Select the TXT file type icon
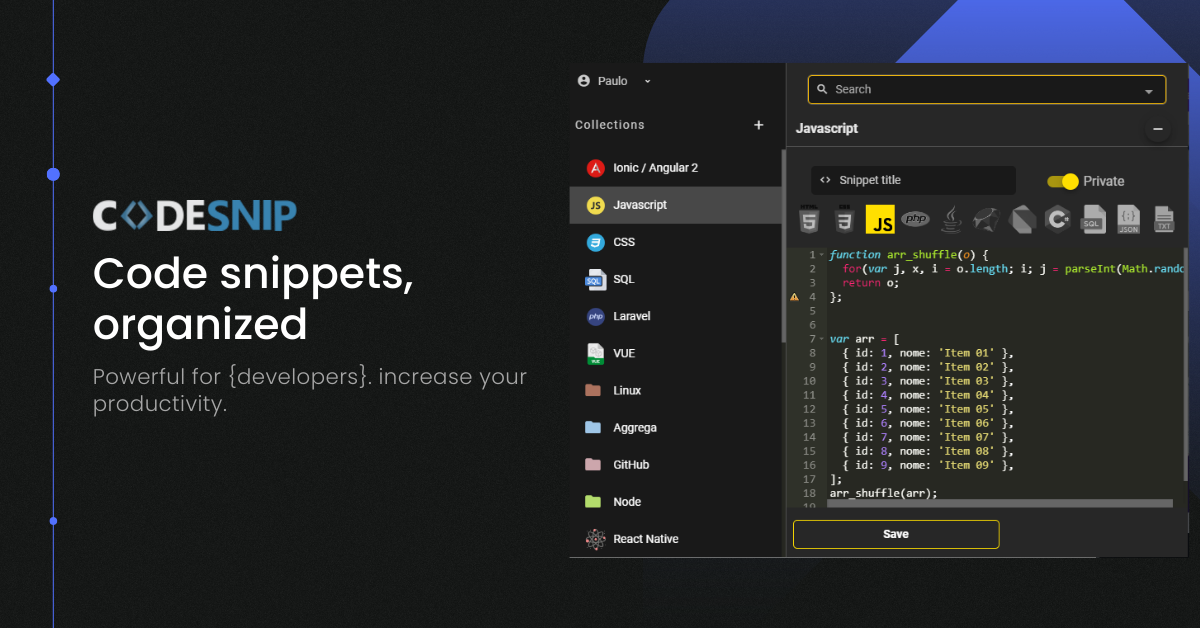Image resolution: width=1200 pixels, height=628 pixels. (1163, 219)
